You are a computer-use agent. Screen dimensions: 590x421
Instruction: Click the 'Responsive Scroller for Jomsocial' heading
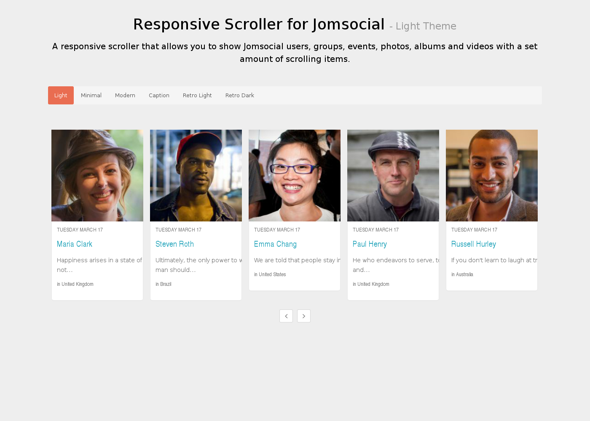(259, 24)
